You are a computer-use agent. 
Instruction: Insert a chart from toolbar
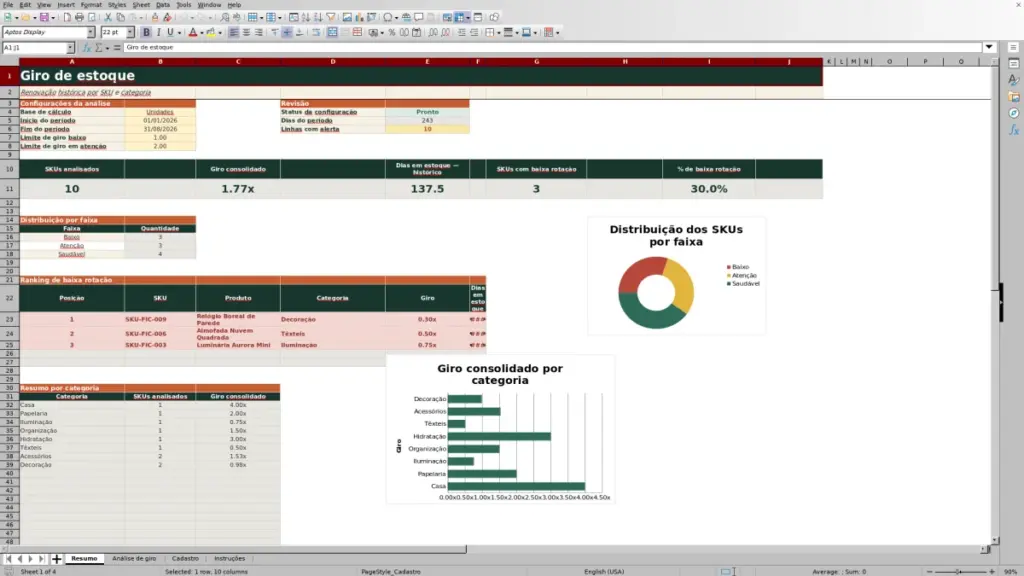(x=359, y=18)
